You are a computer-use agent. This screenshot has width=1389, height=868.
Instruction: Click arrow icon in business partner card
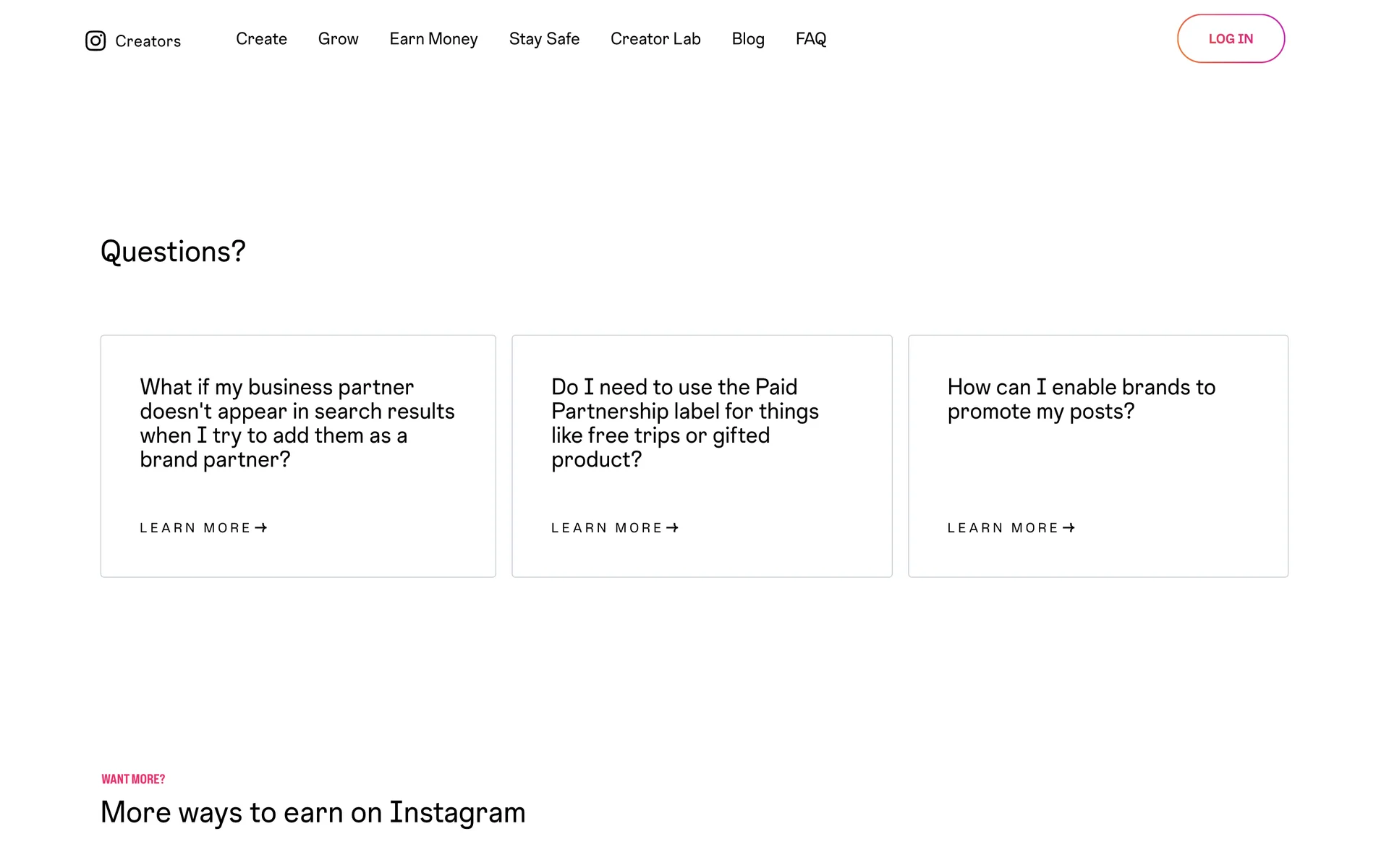pyautogui.click(x=261, y=528)
